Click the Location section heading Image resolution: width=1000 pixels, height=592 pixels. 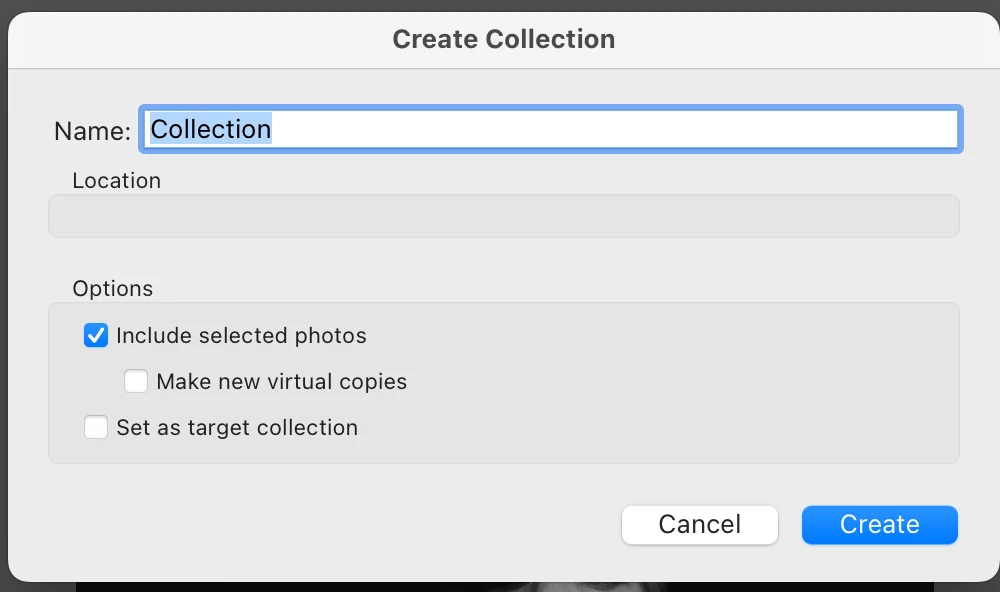coord(116,181)
